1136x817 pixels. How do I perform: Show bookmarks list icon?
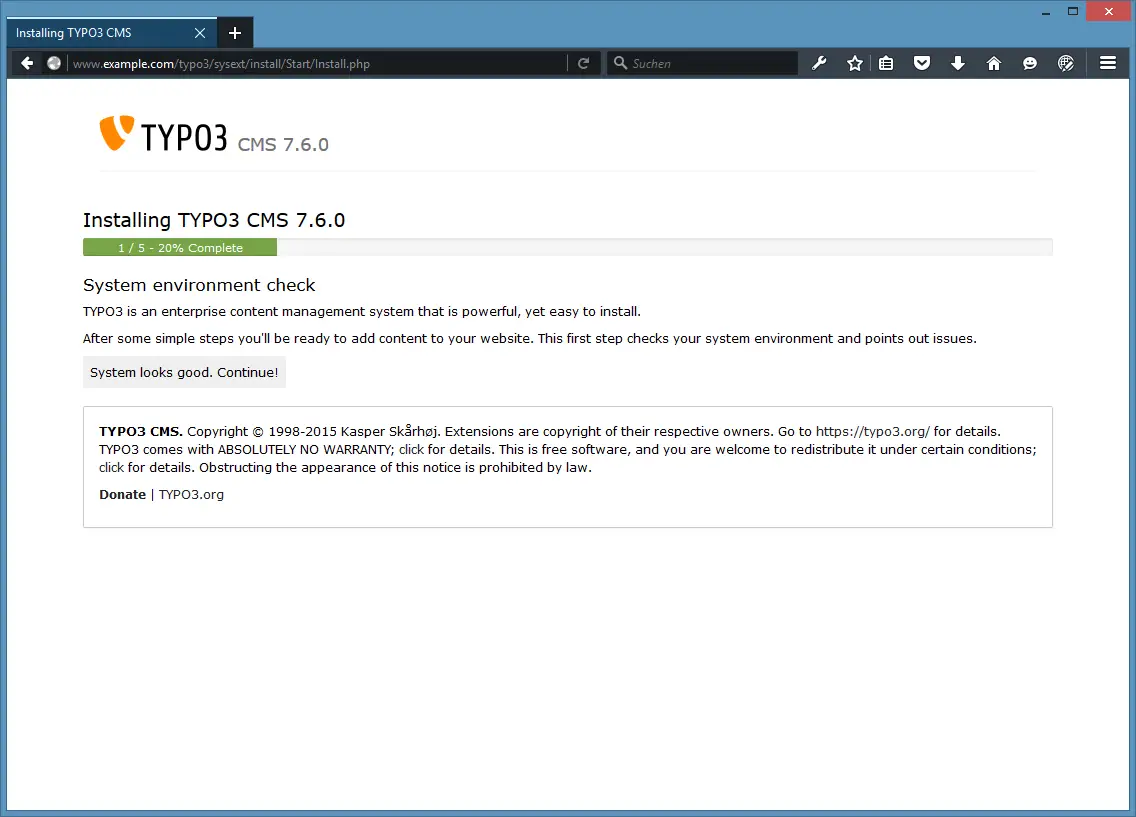point(886,64)
